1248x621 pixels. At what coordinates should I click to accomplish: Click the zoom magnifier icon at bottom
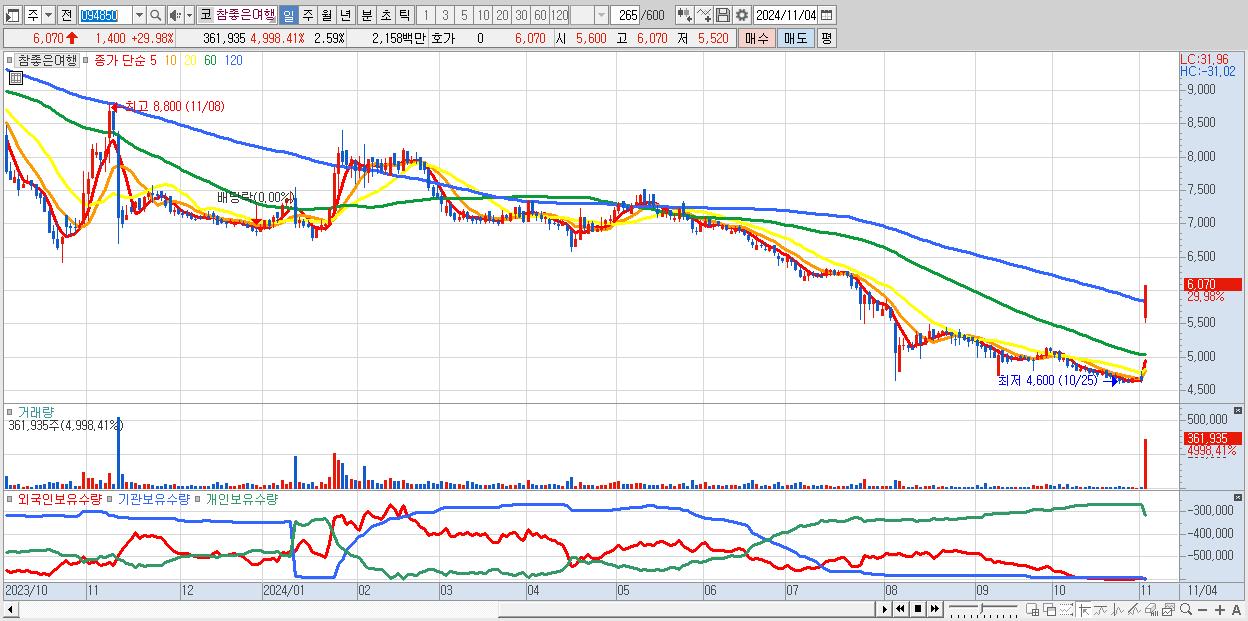pos(1186,609)
